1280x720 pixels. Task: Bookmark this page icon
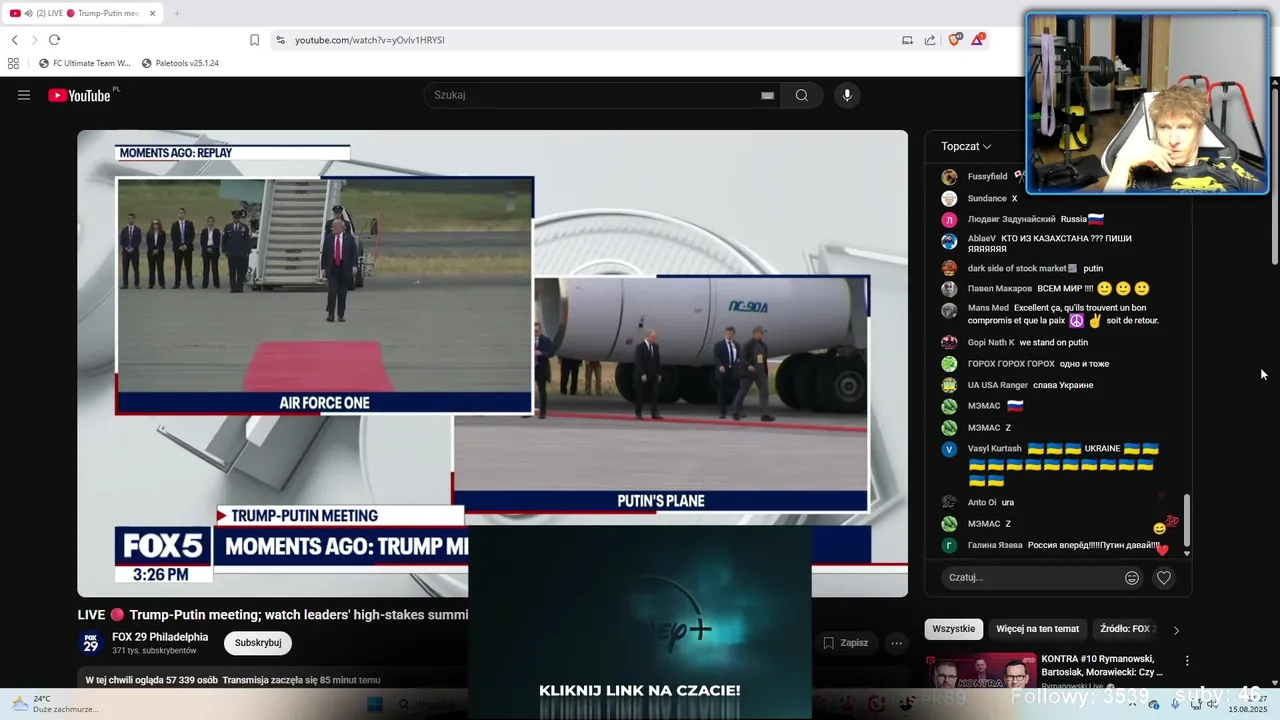(254, 40)
